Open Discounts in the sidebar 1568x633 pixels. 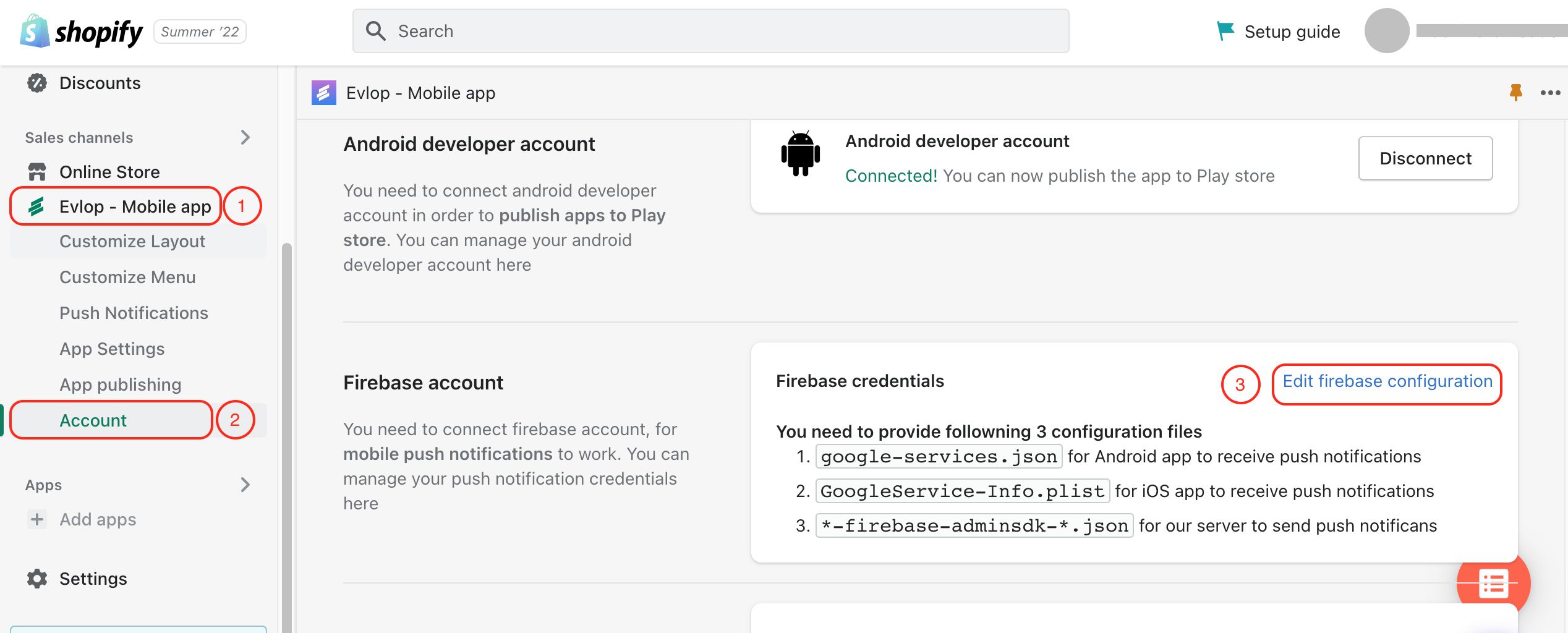100,83
